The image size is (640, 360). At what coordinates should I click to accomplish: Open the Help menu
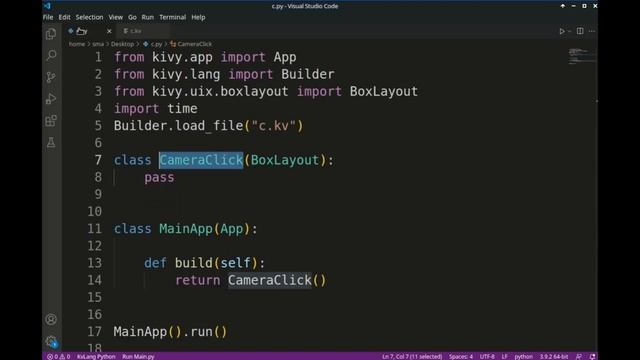click(198, 17)
